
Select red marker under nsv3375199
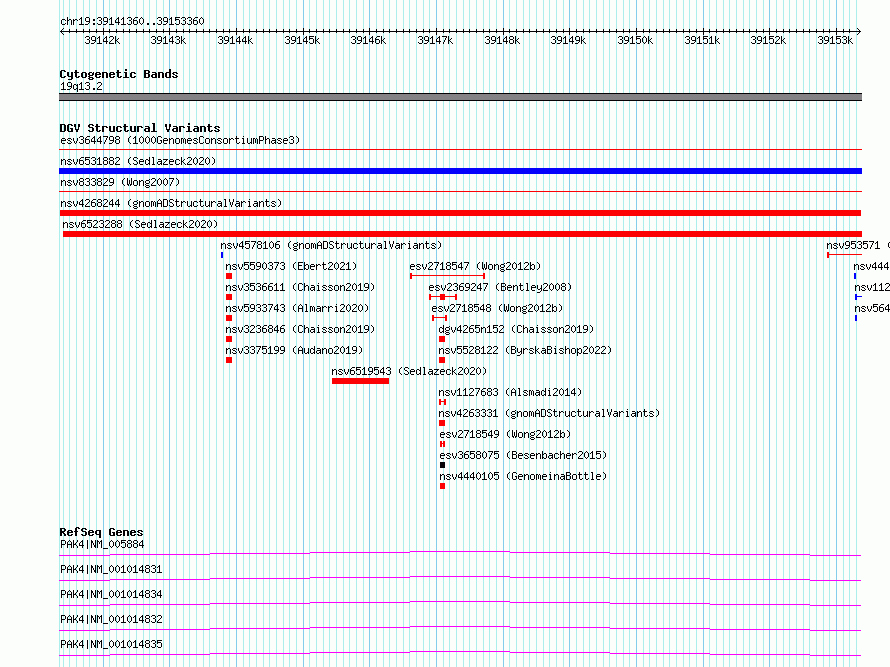[x=229, y=360]
